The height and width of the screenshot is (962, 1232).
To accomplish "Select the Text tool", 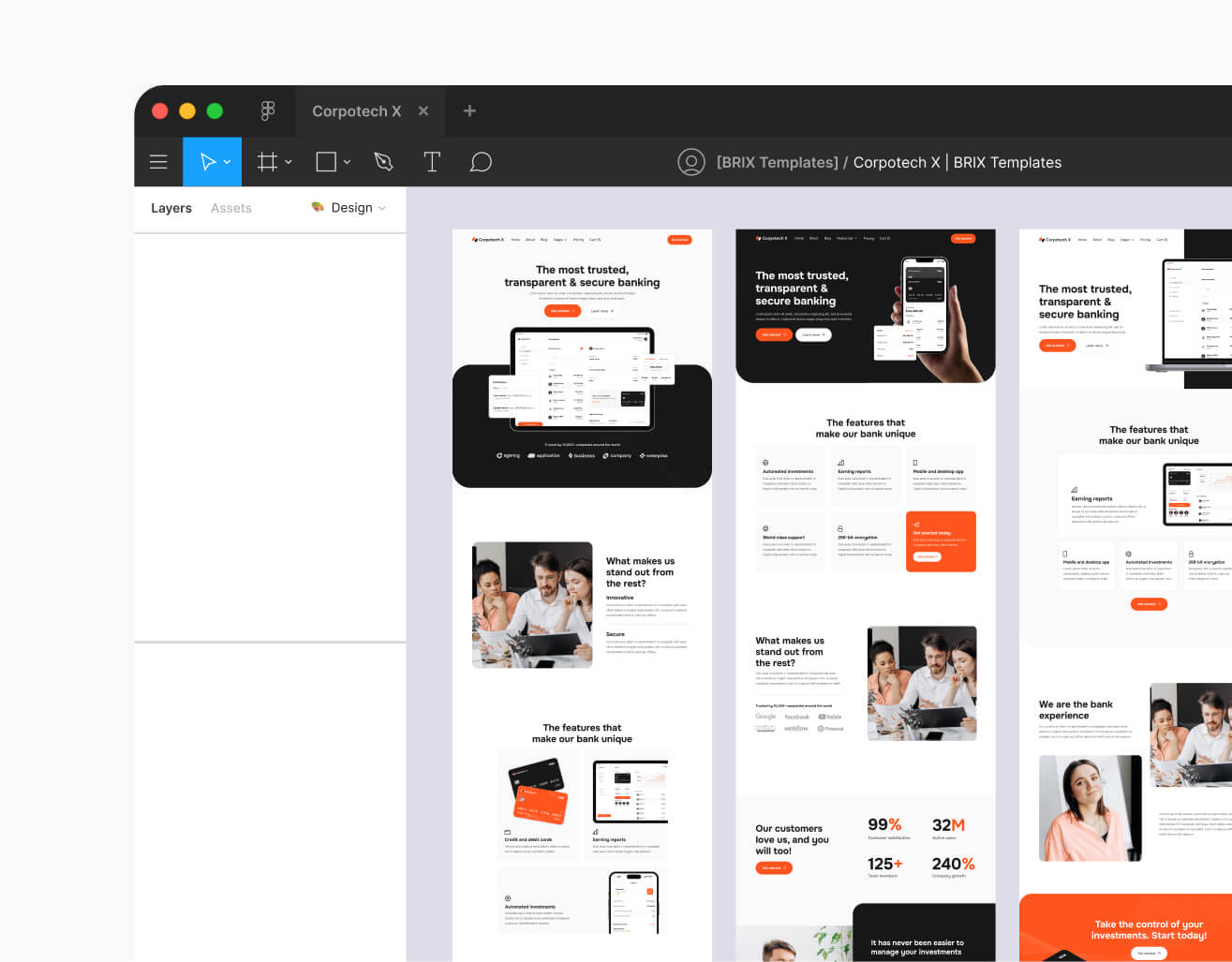I will coord(432,161).
